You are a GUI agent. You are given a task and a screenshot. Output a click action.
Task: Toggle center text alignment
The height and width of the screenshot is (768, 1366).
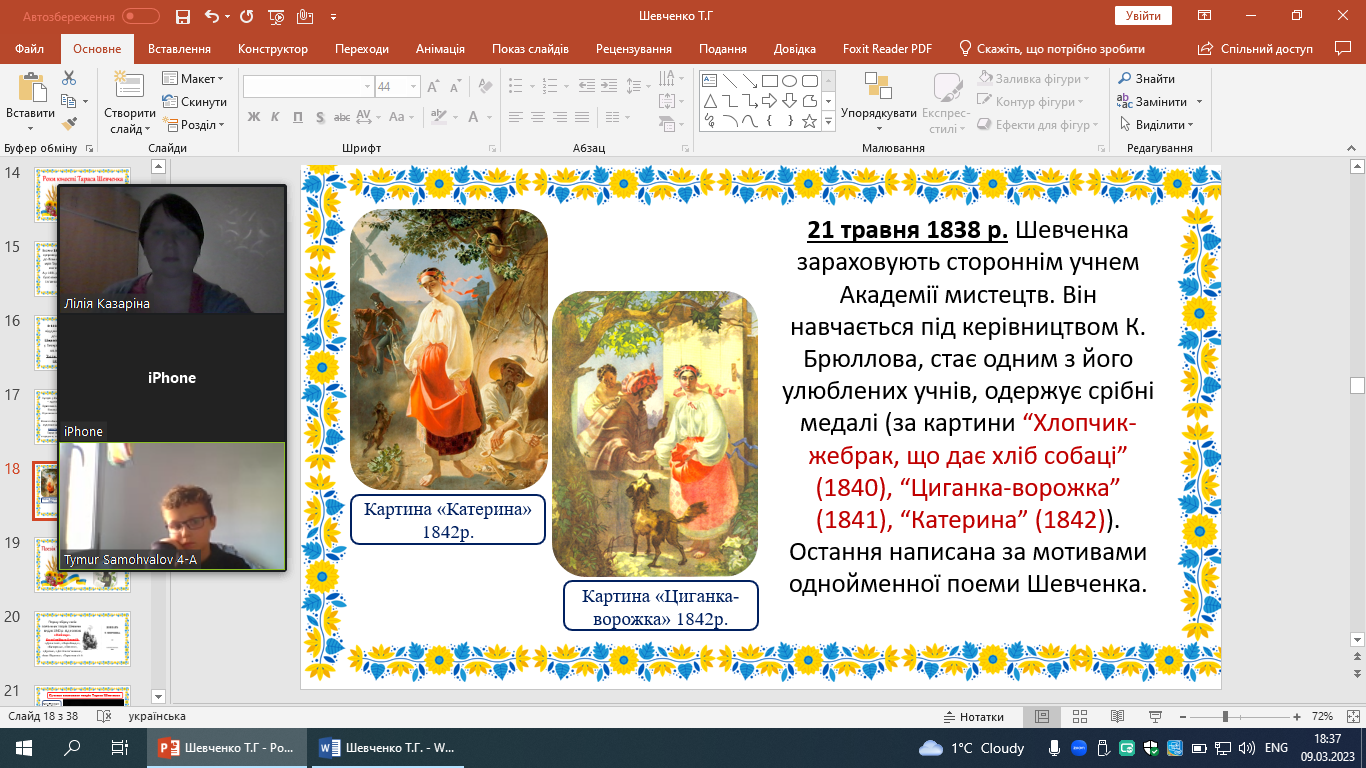point(538,117)
